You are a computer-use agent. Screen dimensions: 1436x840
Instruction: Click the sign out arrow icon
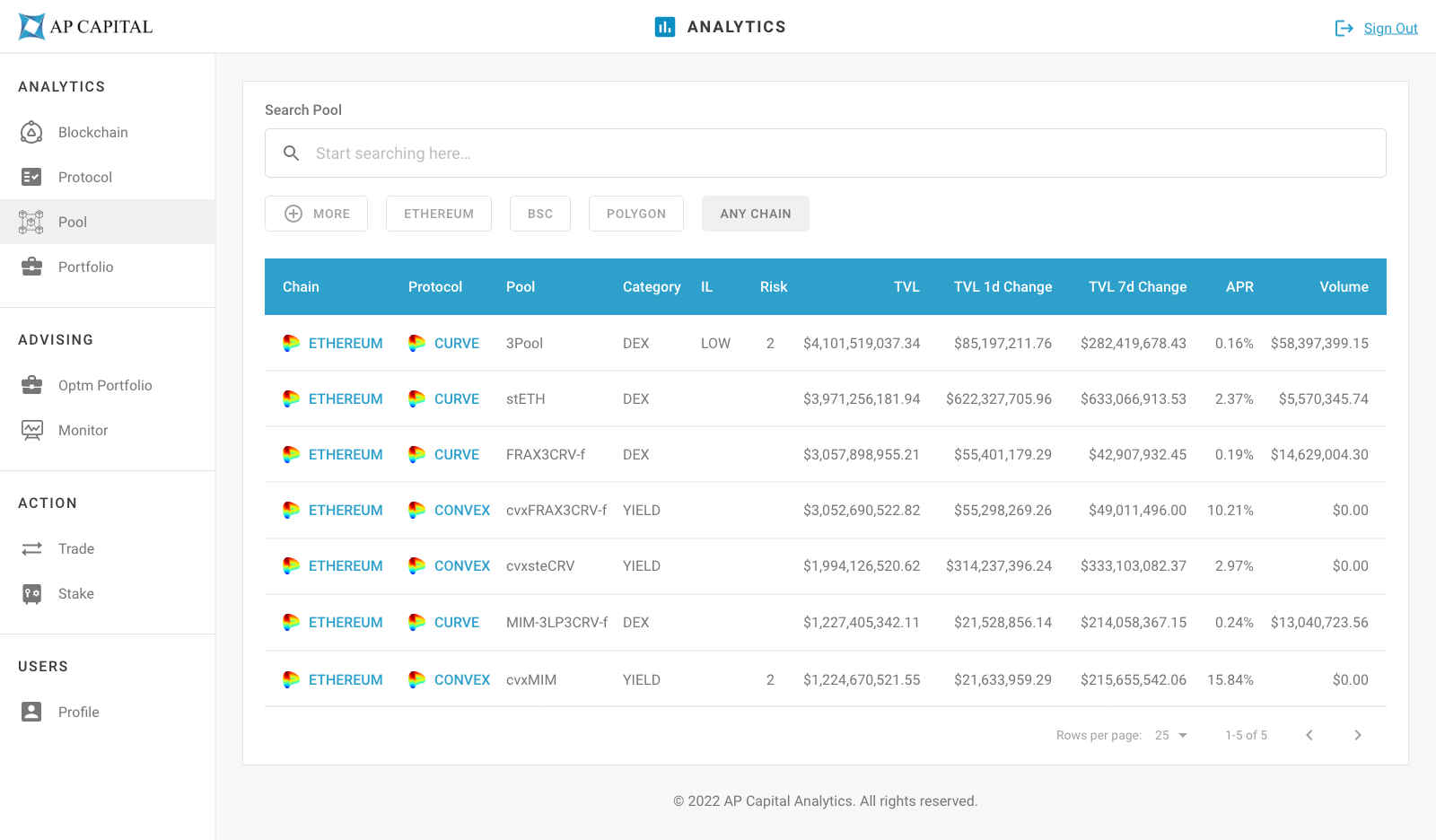(1344, 29)
